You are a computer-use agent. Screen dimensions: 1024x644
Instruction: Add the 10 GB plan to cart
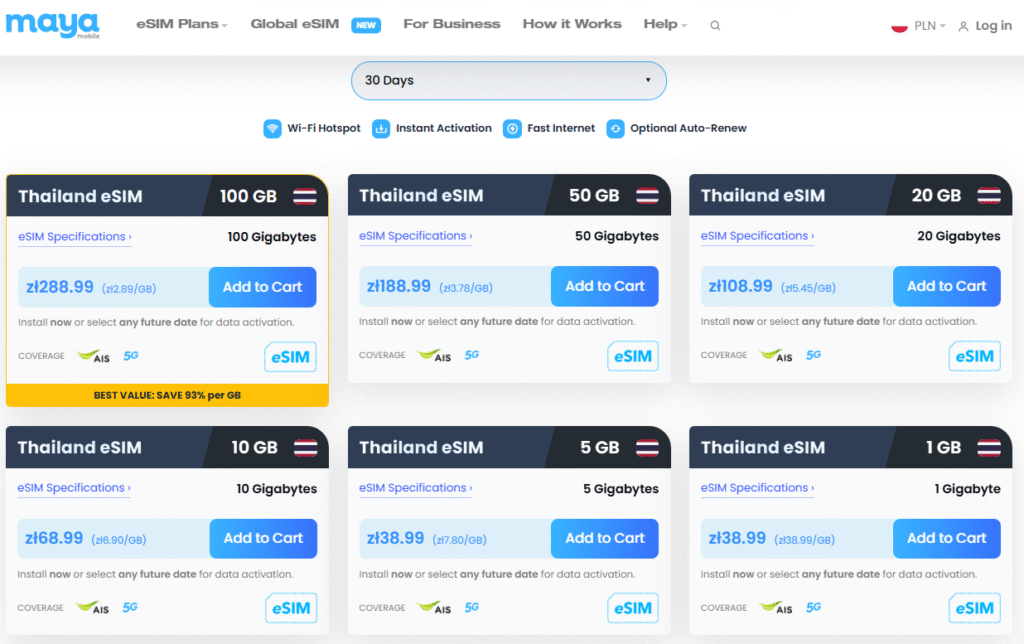point(263,539)
